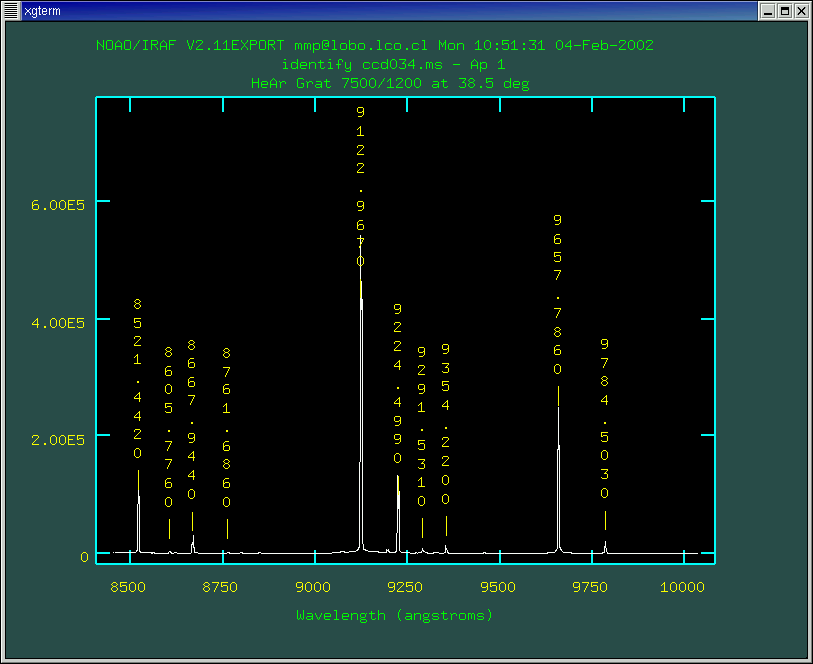Select the 8667.9440 line label
The image size is (813, 664).
tap(191, 419)
